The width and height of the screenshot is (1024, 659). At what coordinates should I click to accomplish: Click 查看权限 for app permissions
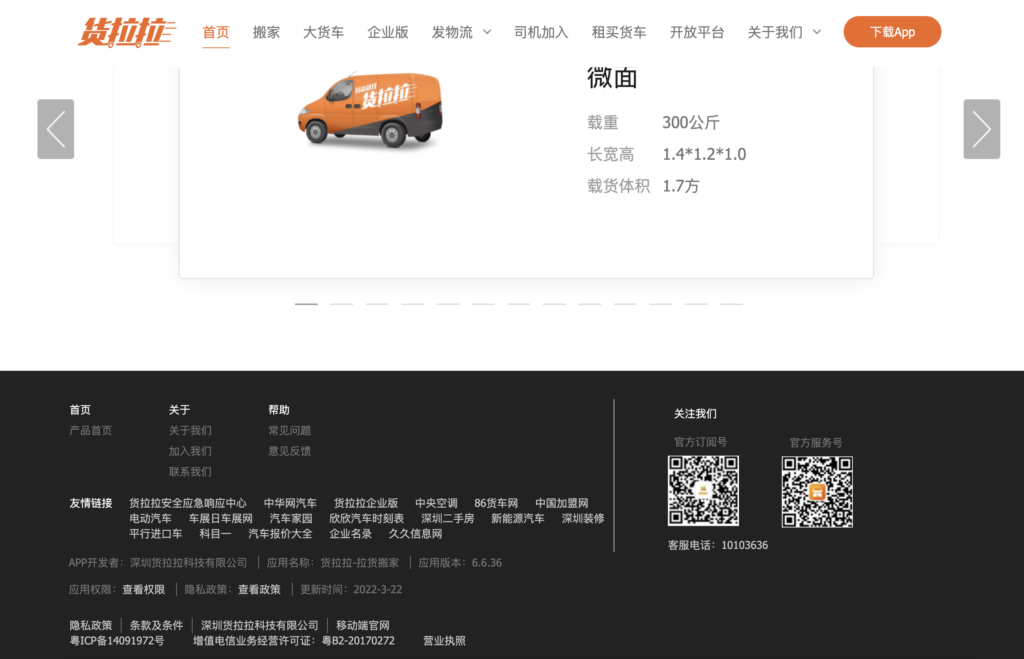[144, 590]
